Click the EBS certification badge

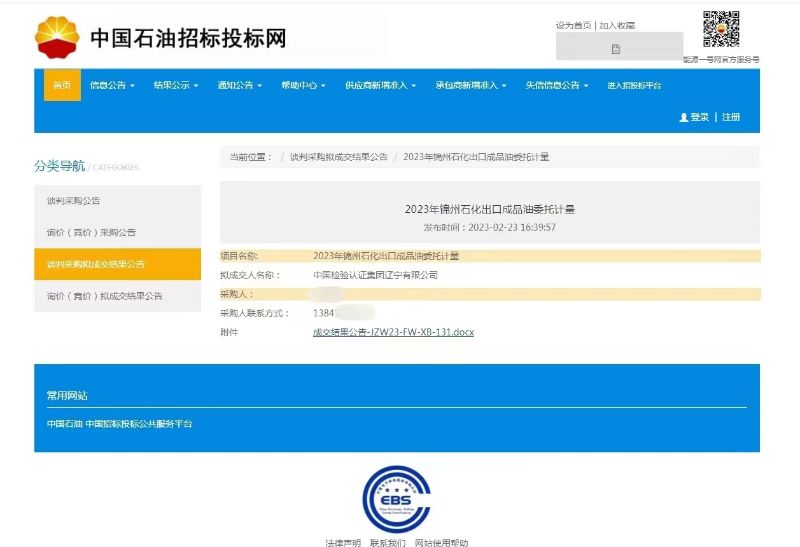(x=396, y=499)
